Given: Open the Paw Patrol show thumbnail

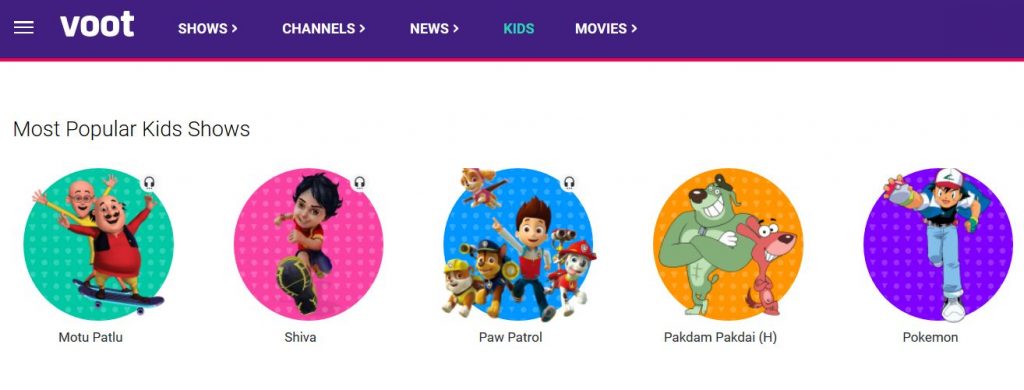Looking at the screenshot, I should click(519, 244).
